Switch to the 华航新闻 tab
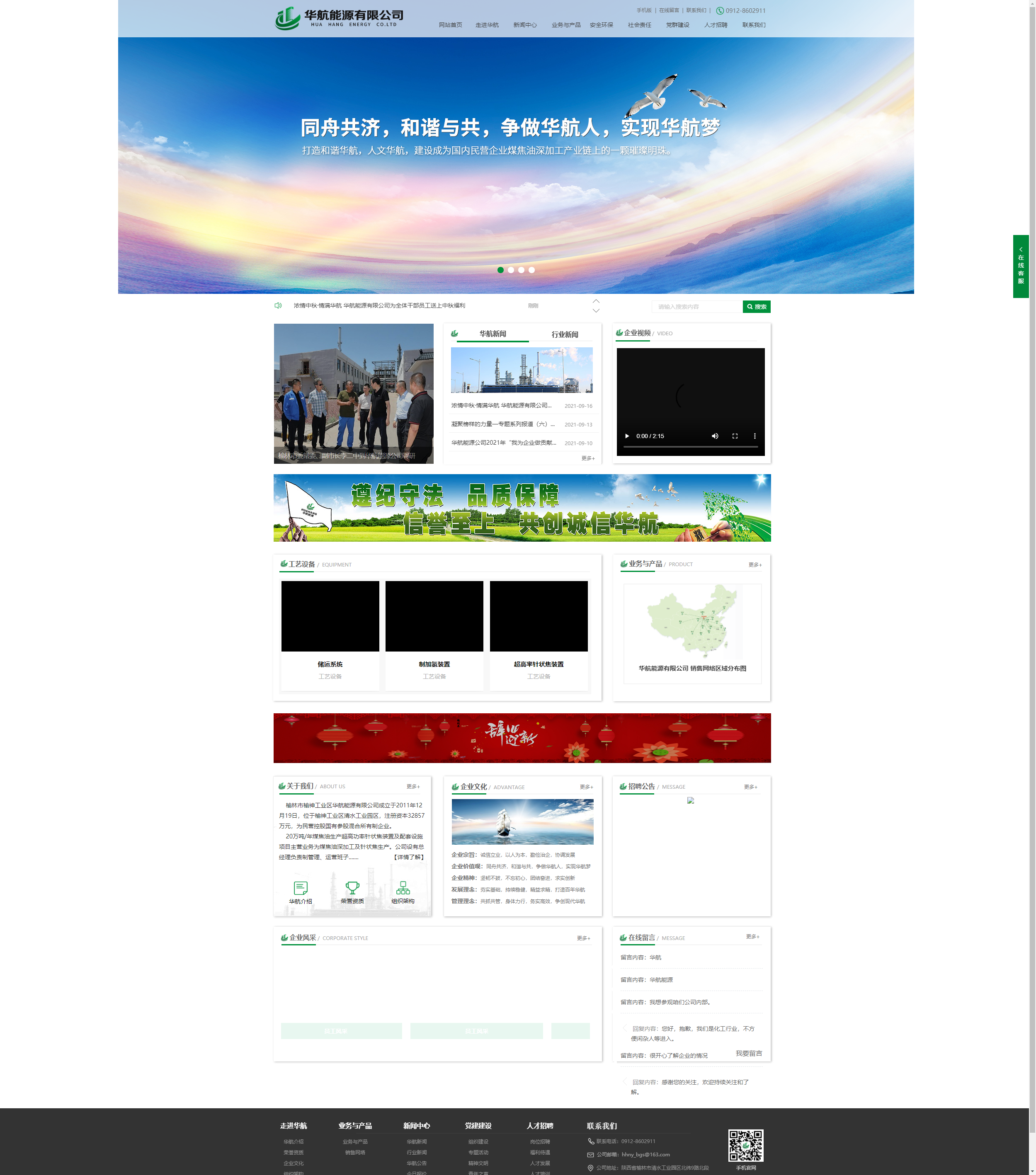 coord(493,333)
